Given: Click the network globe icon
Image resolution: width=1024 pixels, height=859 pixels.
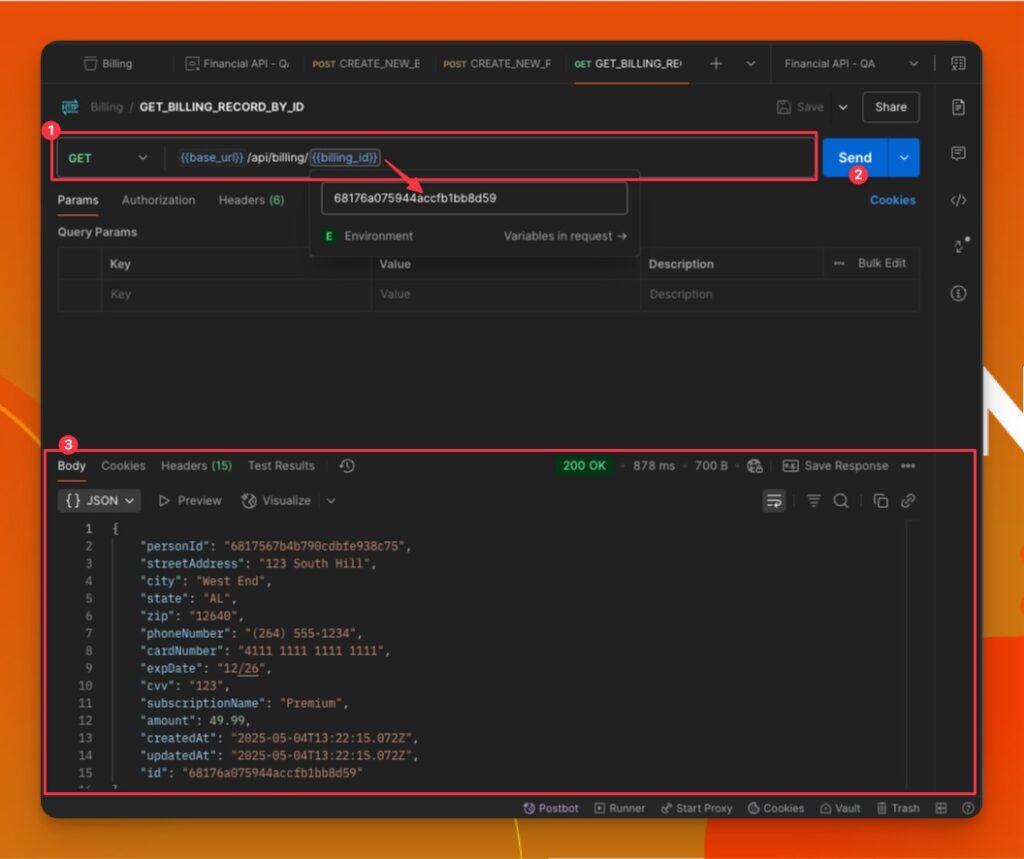Looking at the screenshot, I should pos(754,466).
